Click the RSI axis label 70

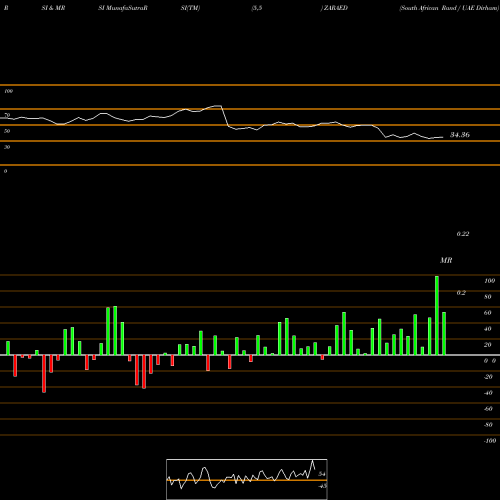(7, 115)
